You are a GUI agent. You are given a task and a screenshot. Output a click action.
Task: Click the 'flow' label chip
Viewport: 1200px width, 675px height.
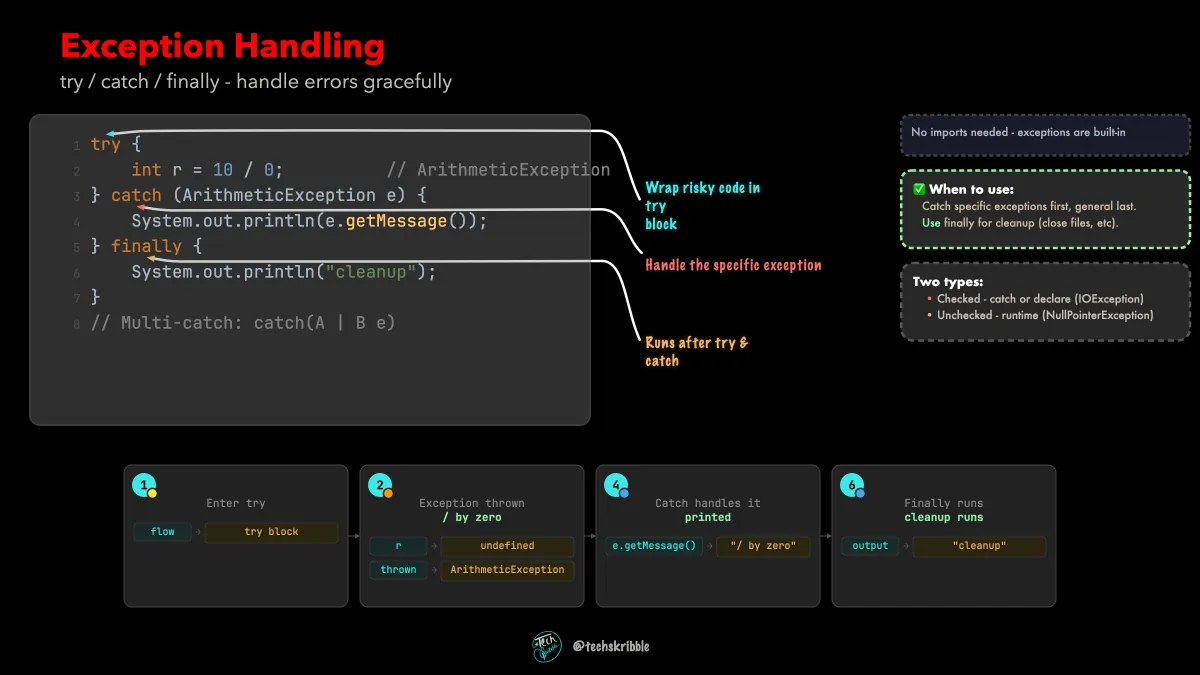point(162,532)
